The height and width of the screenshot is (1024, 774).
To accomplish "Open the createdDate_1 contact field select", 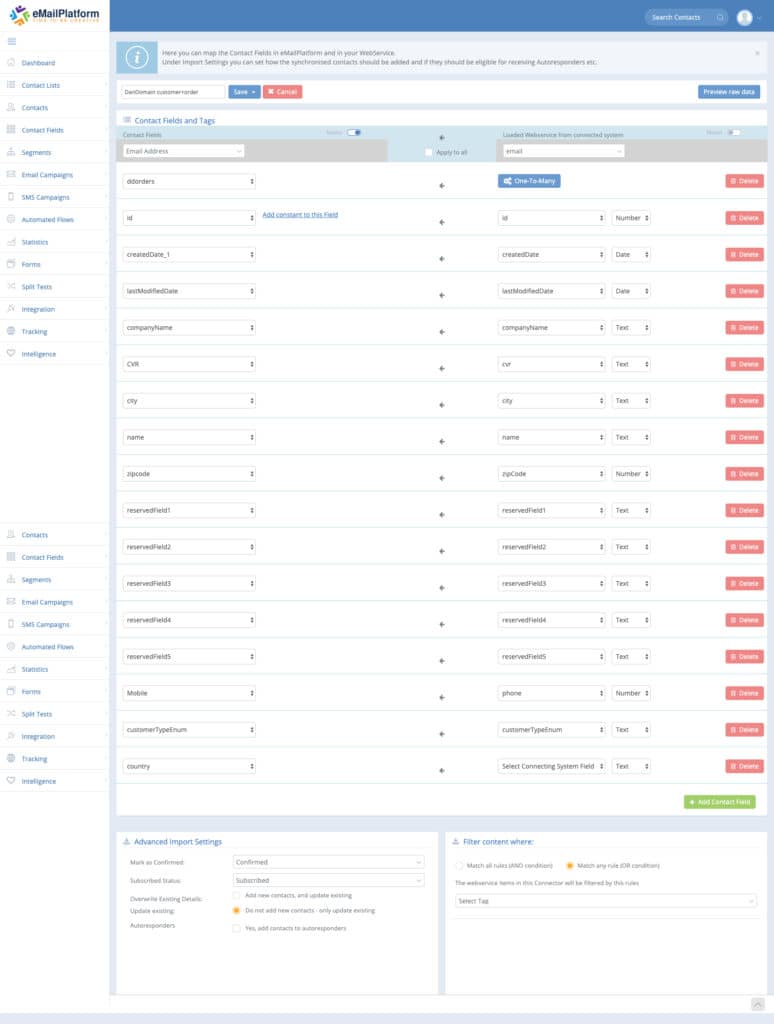I will (189, 255).
